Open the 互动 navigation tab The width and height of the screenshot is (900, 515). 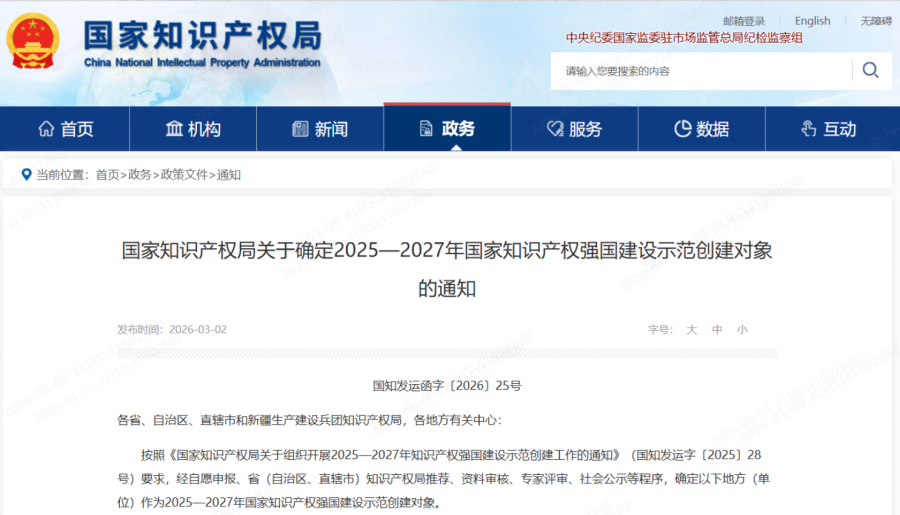tap(832, 129)
